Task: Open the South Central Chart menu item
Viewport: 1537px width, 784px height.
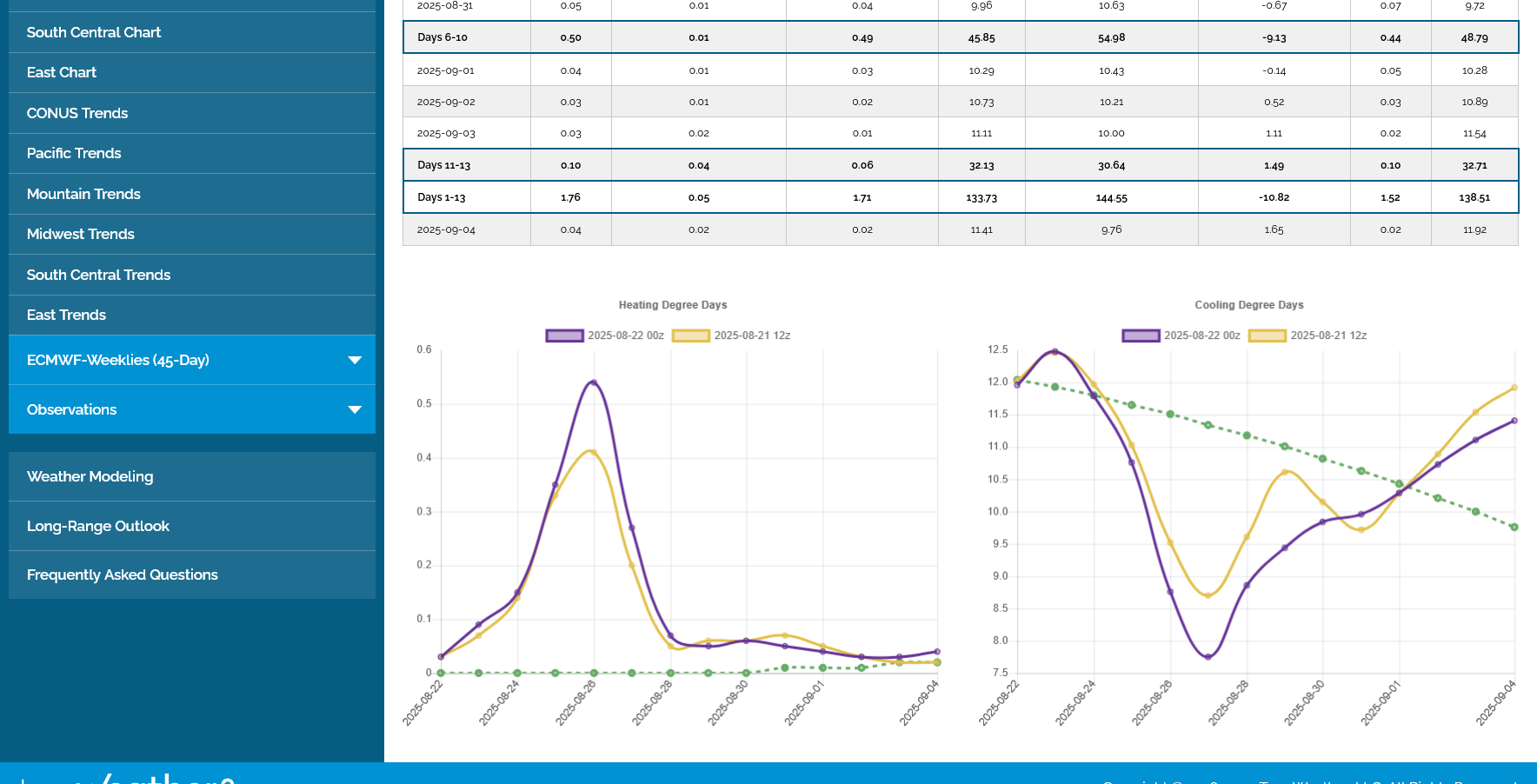Action: point(94,32)
